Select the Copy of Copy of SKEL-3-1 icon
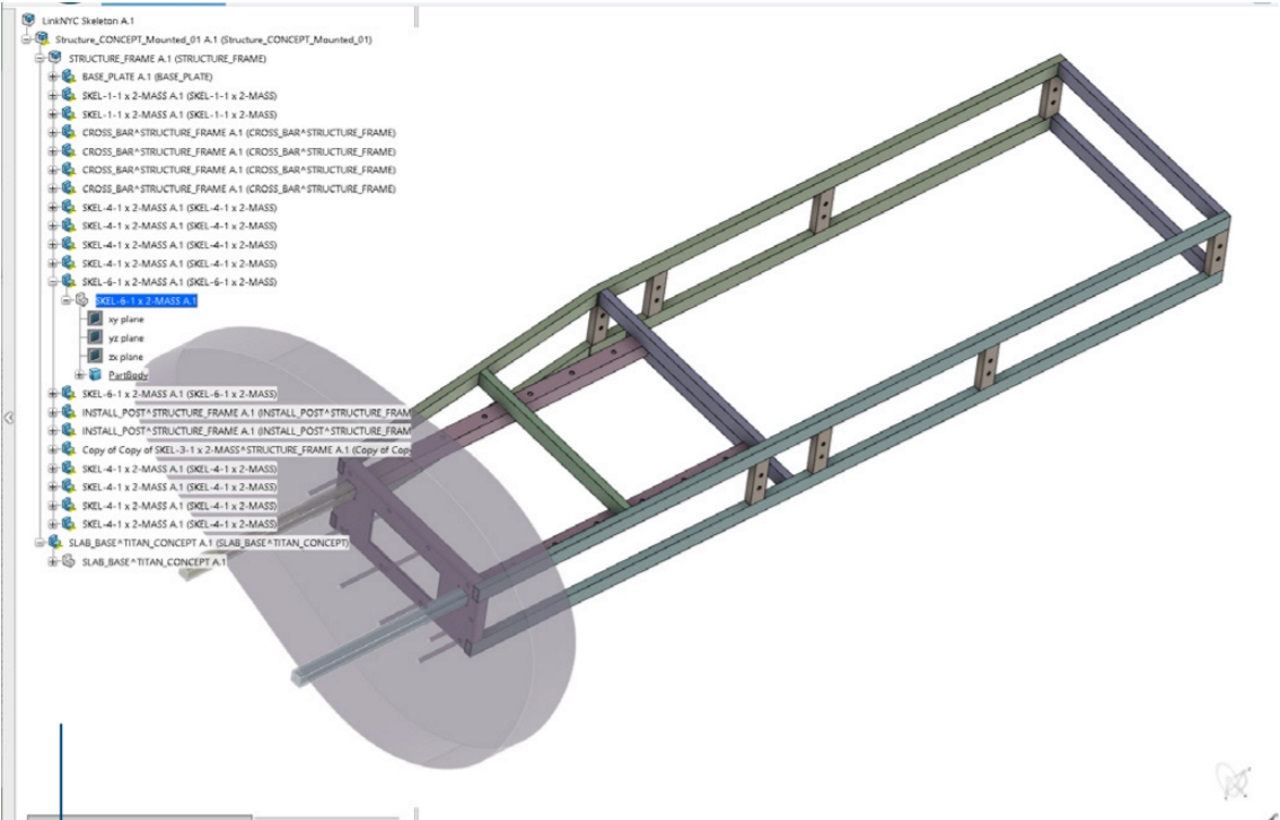 pos(68,450)
